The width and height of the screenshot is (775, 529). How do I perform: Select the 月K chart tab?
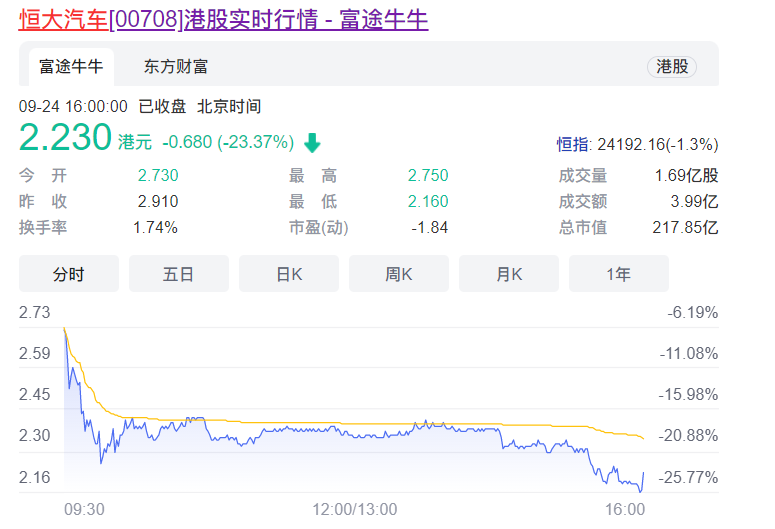[x=509, y=274]
